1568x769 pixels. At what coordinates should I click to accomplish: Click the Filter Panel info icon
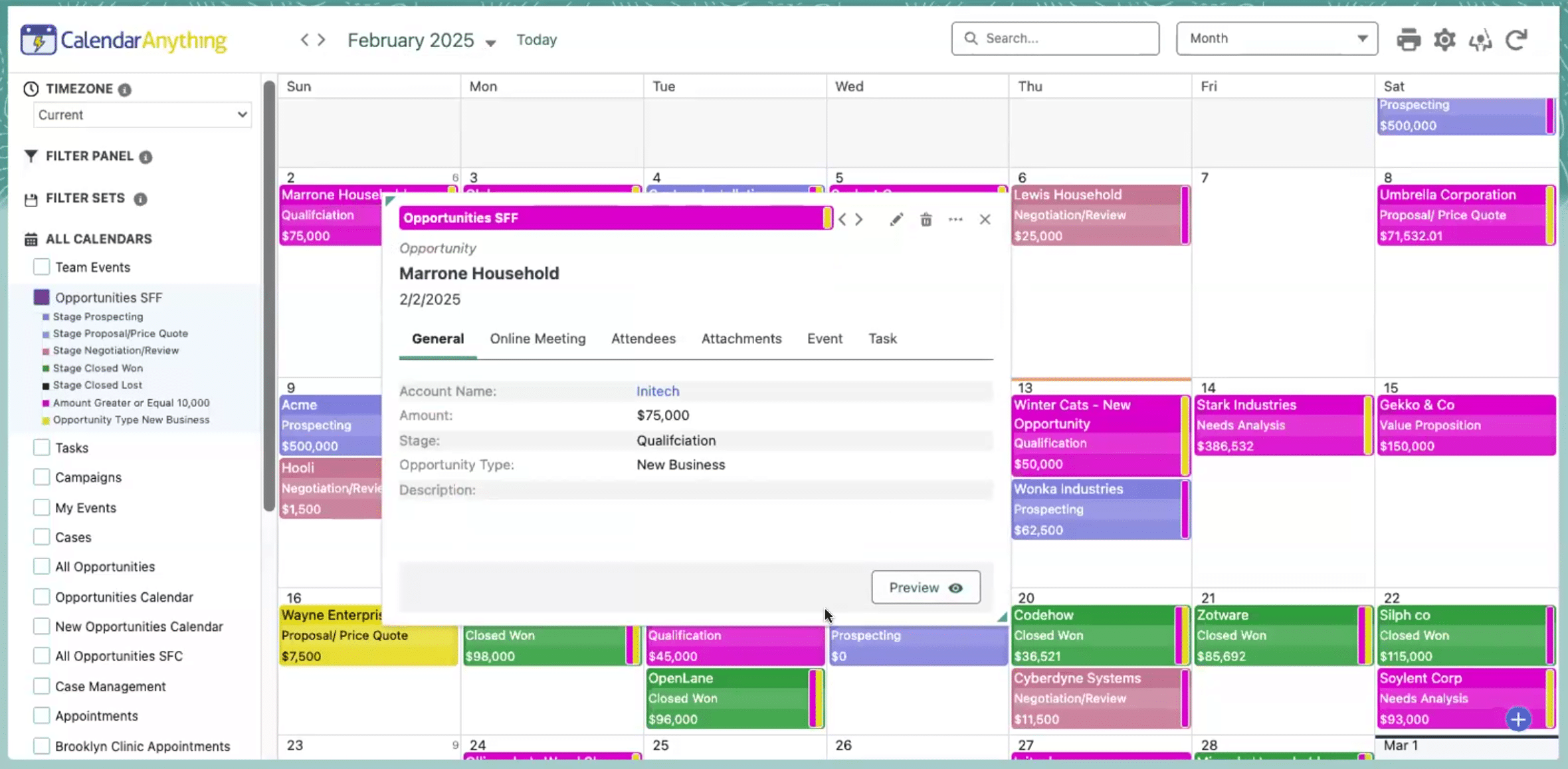(x=146, y=157)
